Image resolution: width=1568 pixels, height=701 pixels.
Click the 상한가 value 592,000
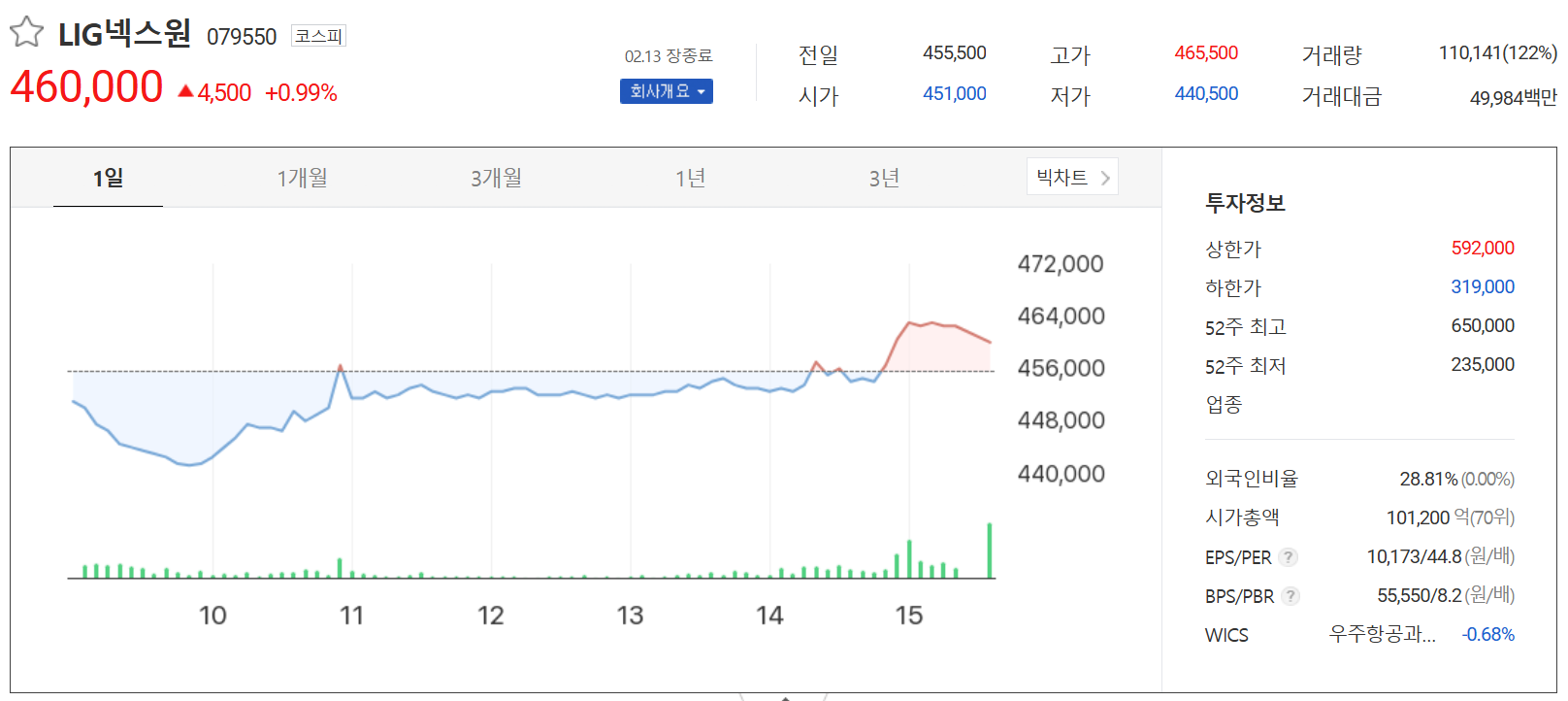click(x=1483, y=249)
